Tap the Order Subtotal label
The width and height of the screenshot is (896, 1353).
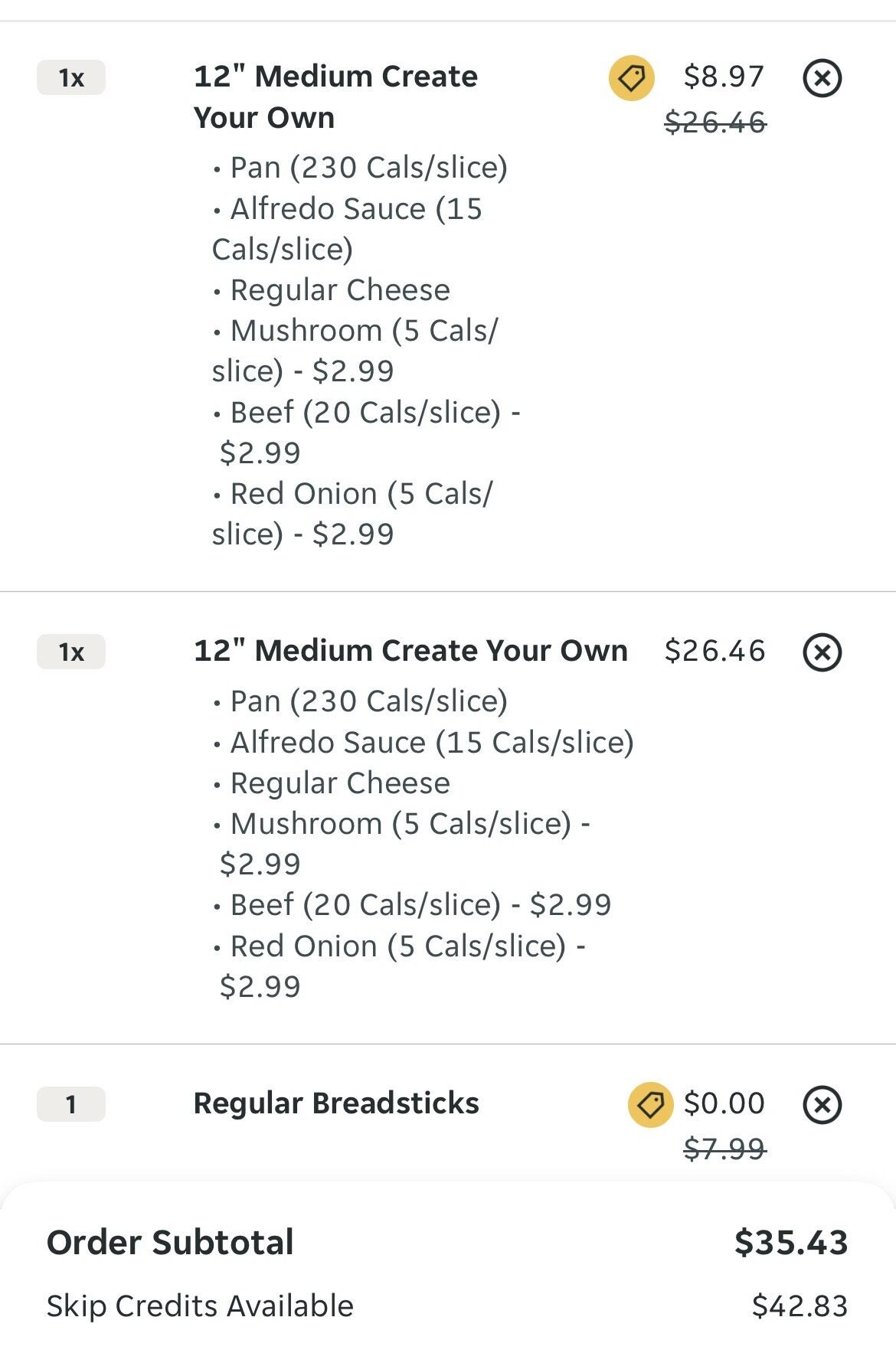click(170, 1242)
